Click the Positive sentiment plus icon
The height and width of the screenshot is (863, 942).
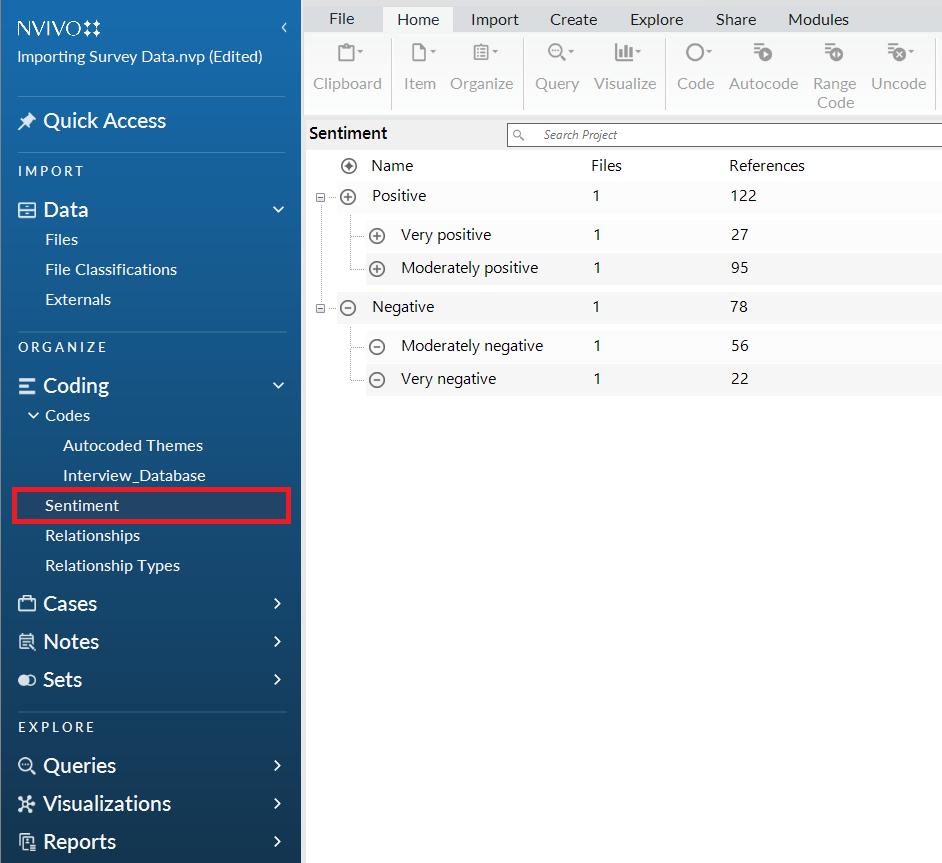click(348, 197)
